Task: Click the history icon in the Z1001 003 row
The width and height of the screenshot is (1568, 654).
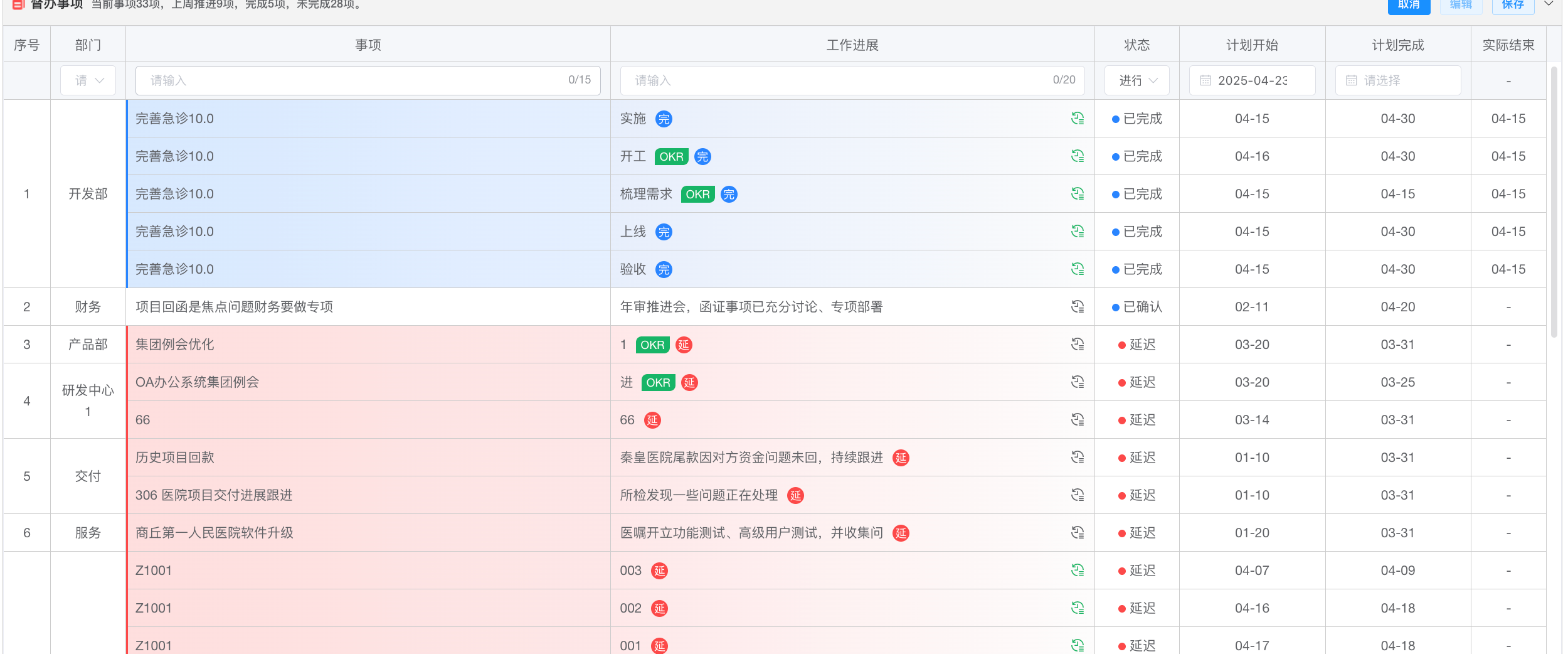Action: tap(1077, 570)
